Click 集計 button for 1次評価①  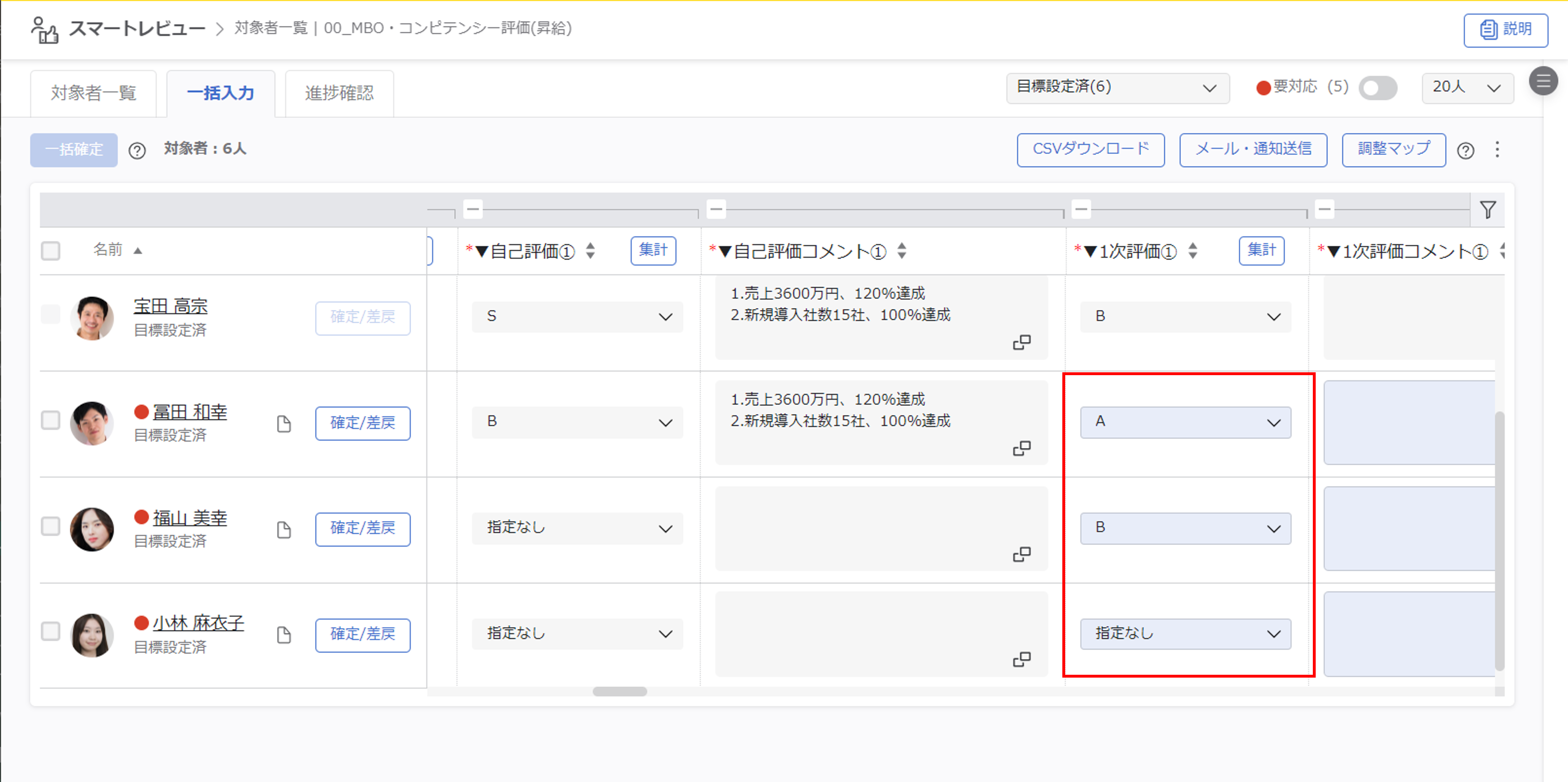click(1262, 251)
